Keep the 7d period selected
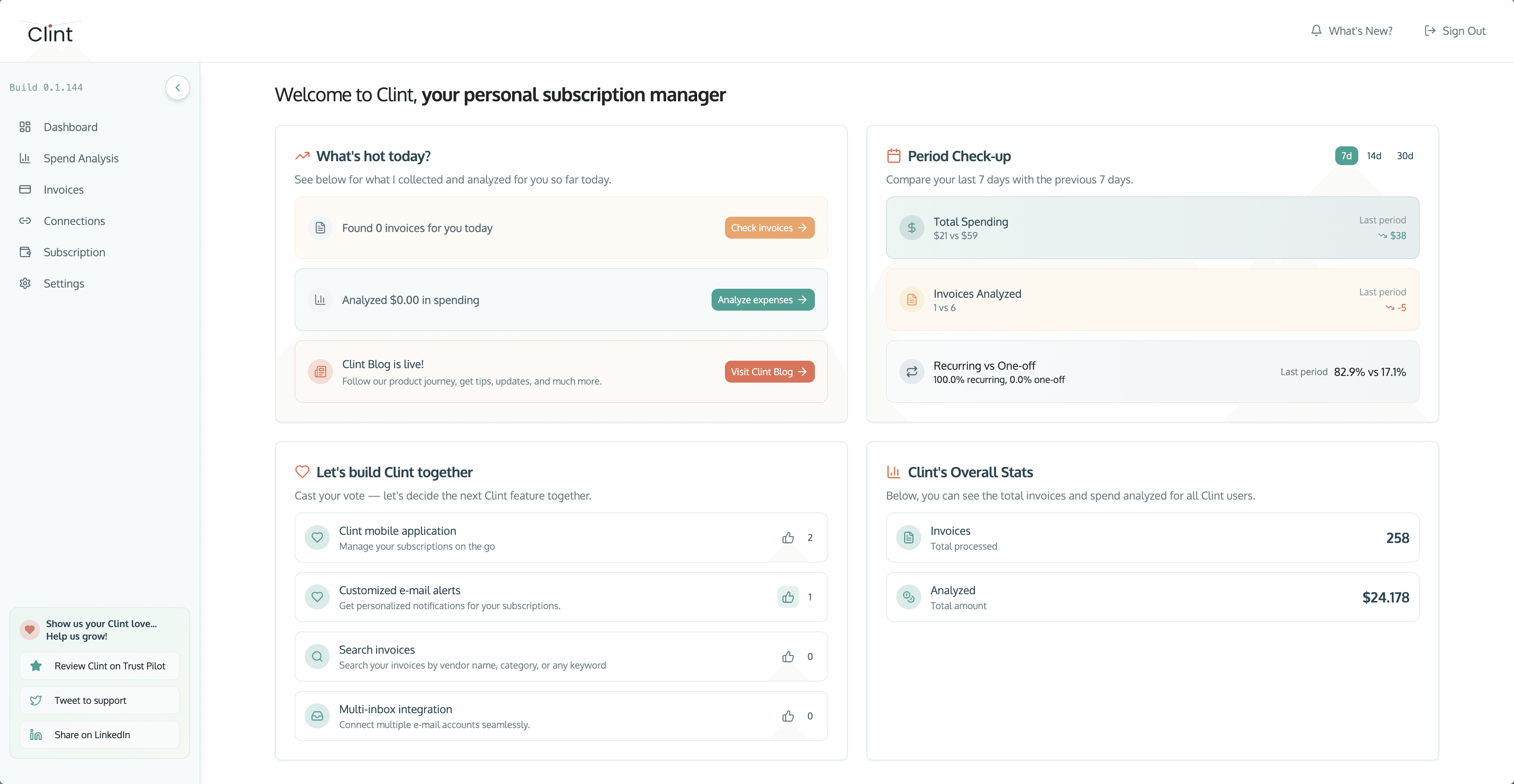The image size is (1514, 784). [1347, 155]
